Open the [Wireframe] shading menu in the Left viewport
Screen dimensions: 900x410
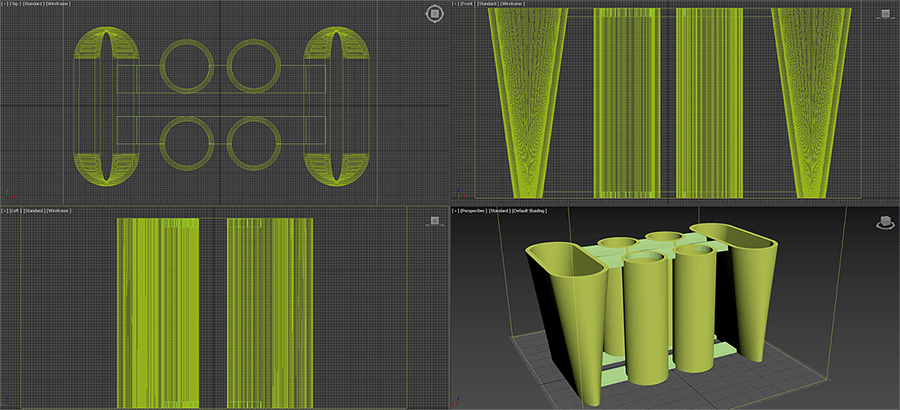tap(59, 211)
